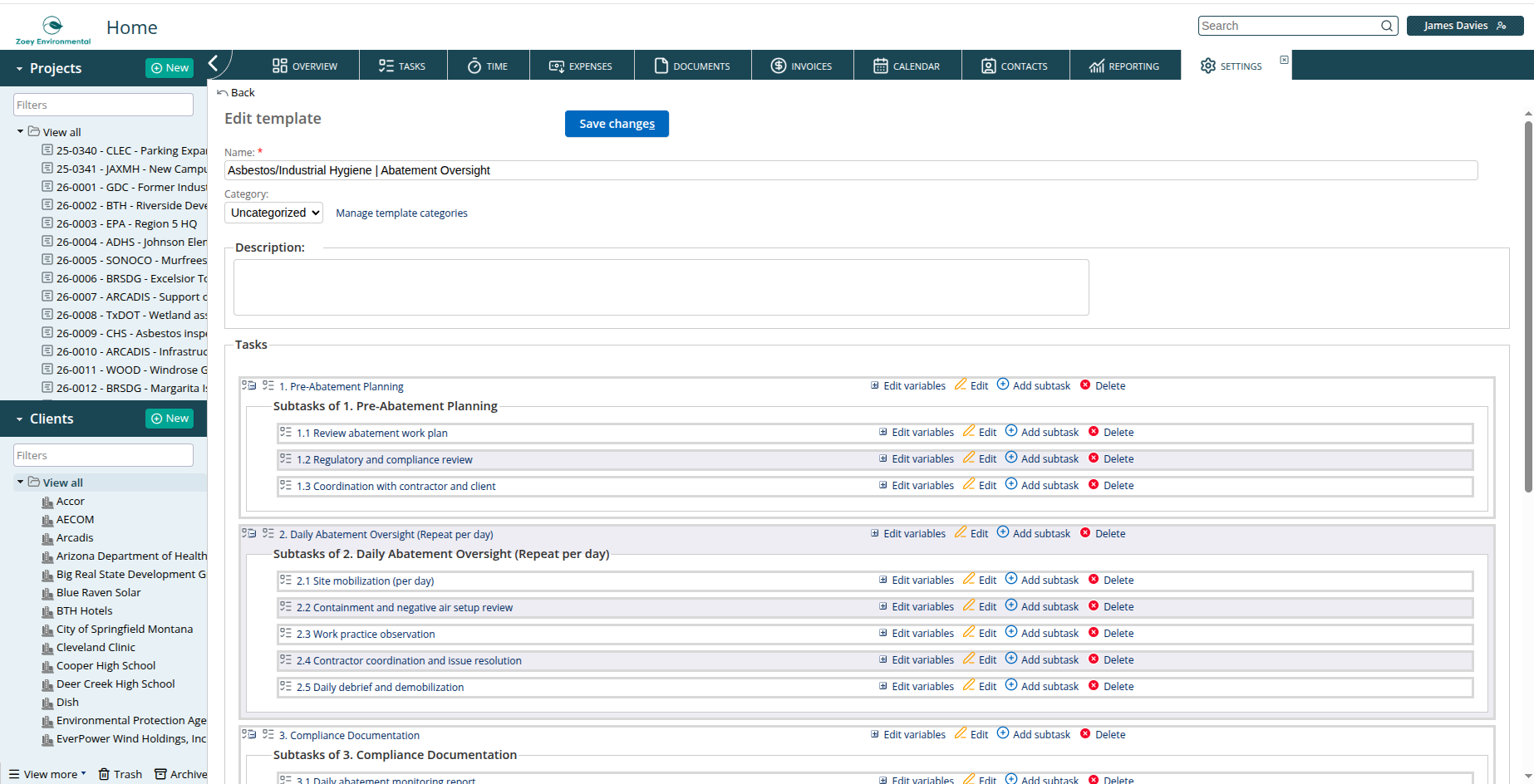The image size is (1534, 784).
Task: Open the Trash
Action: tap(120, 774)
